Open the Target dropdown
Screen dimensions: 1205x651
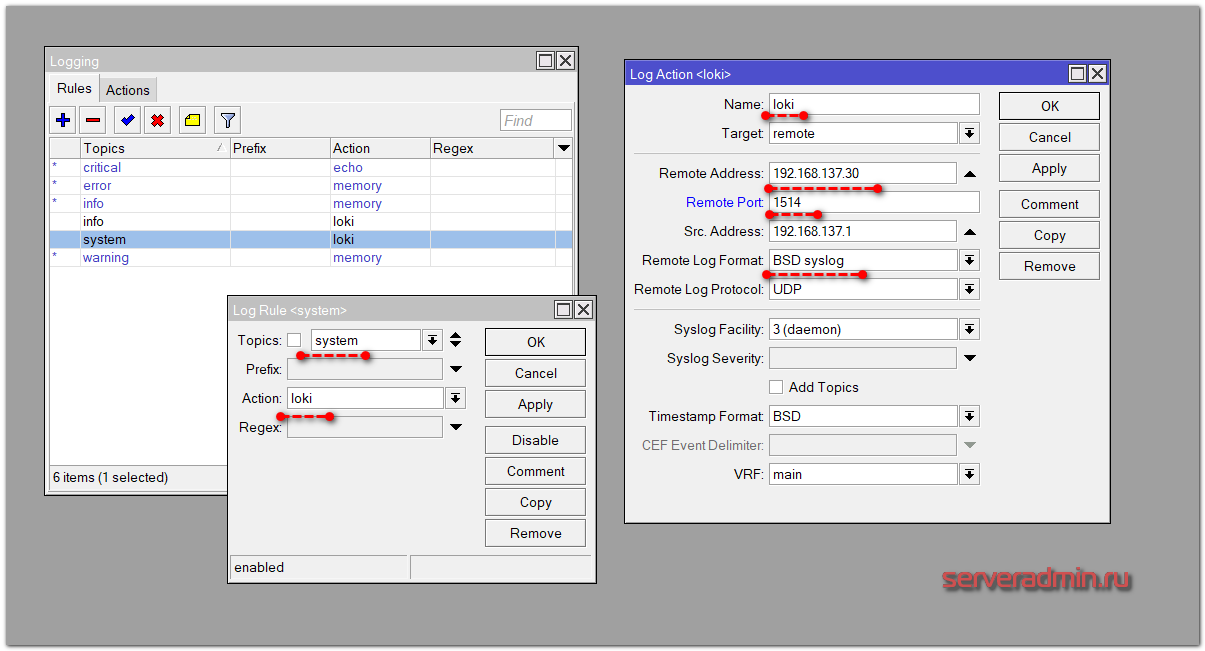pos(969,133)
